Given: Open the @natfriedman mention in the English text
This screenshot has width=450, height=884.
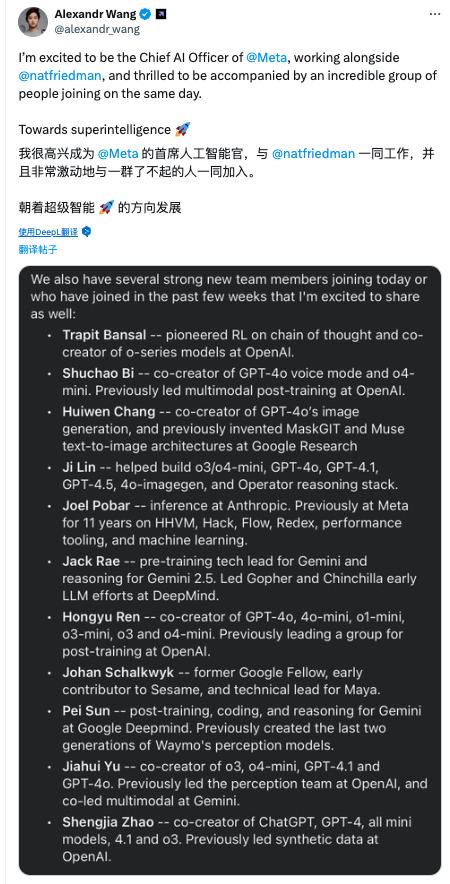Looking at the screenshot, I should [54, 76].
